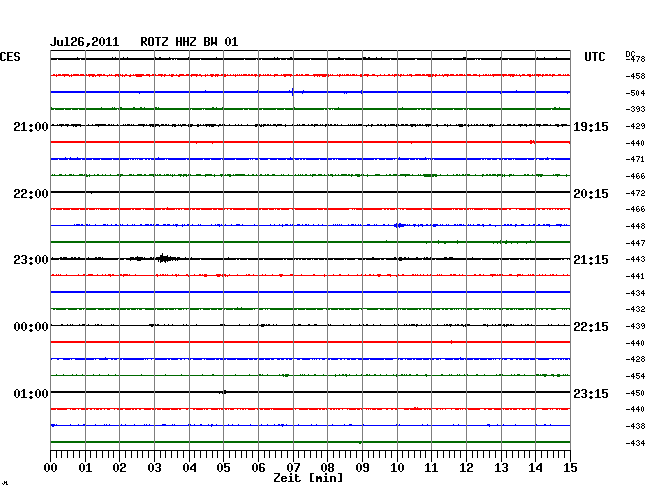Viewport: 650px width, 494px height.
Task: Click the 11 minute axis tick label
Action: tap(431, 468)
